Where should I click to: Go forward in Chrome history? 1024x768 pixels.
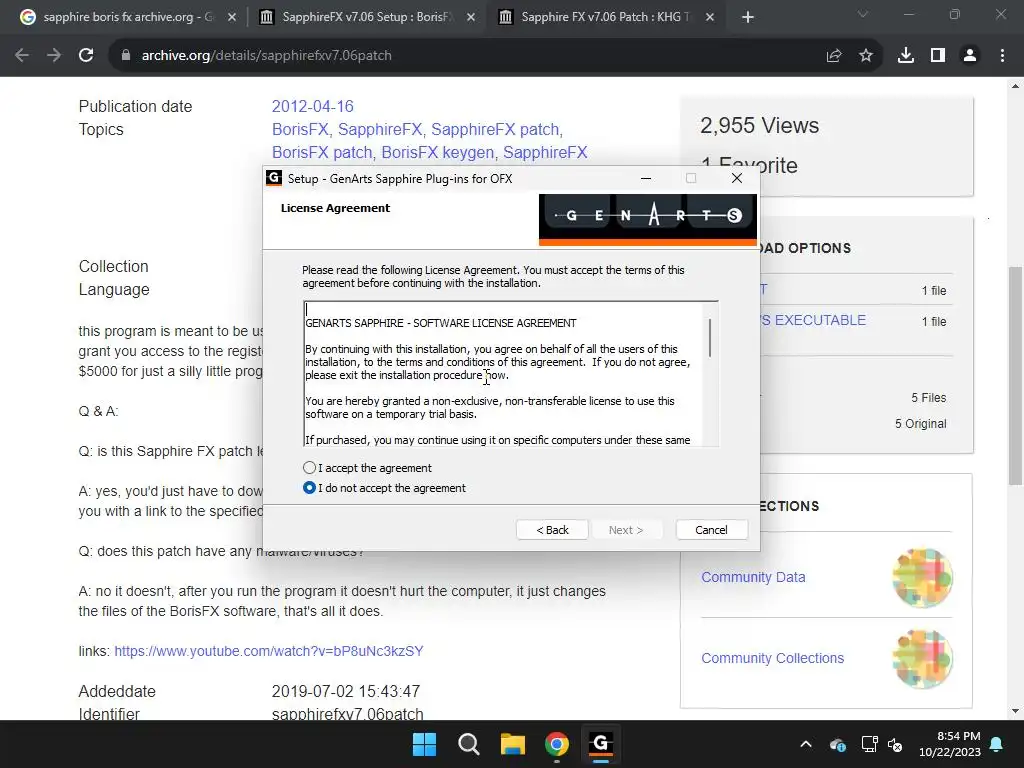click(x=54, y=56)
